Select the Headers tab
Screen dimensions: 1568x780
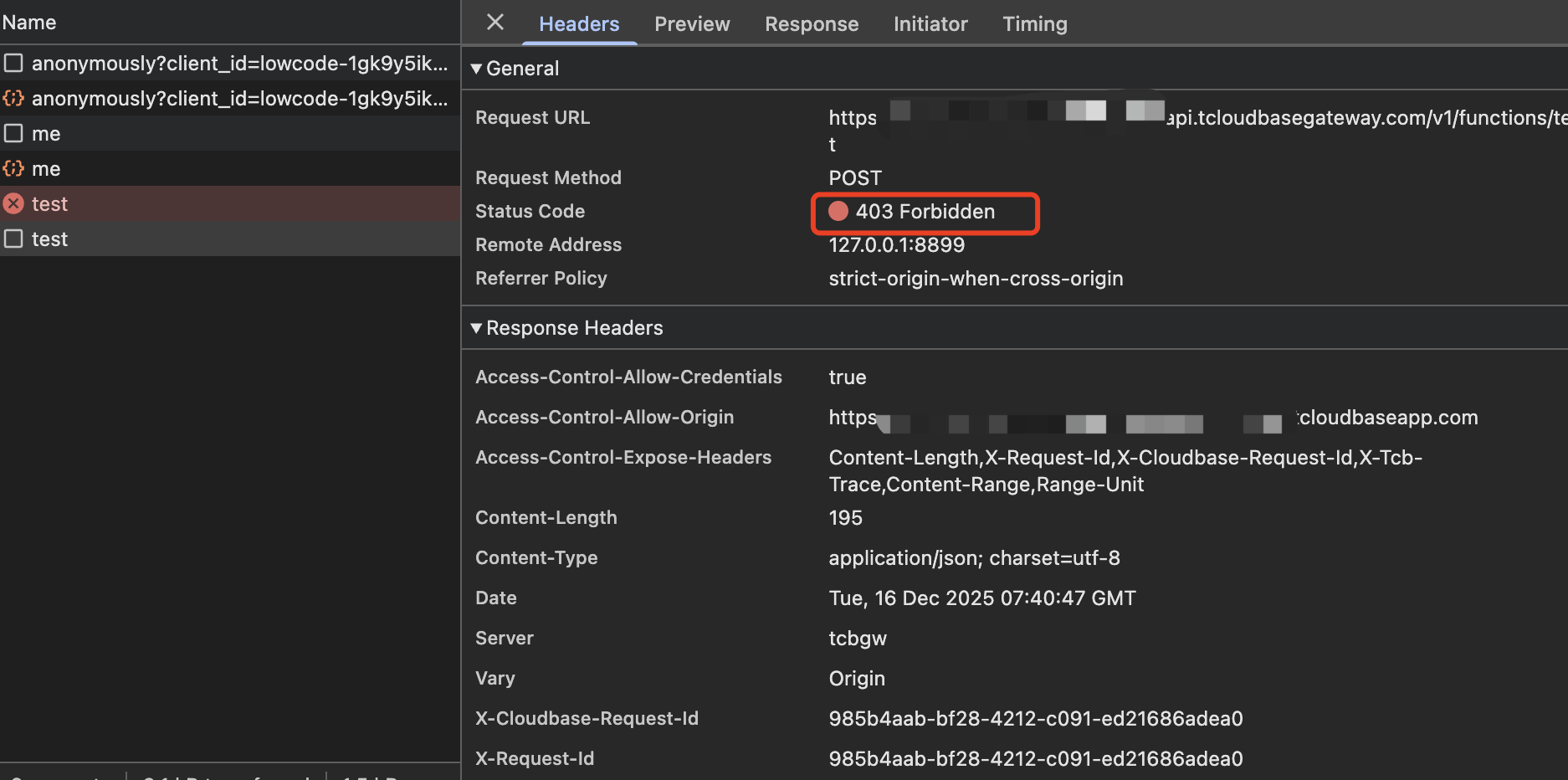pos(579,24)
